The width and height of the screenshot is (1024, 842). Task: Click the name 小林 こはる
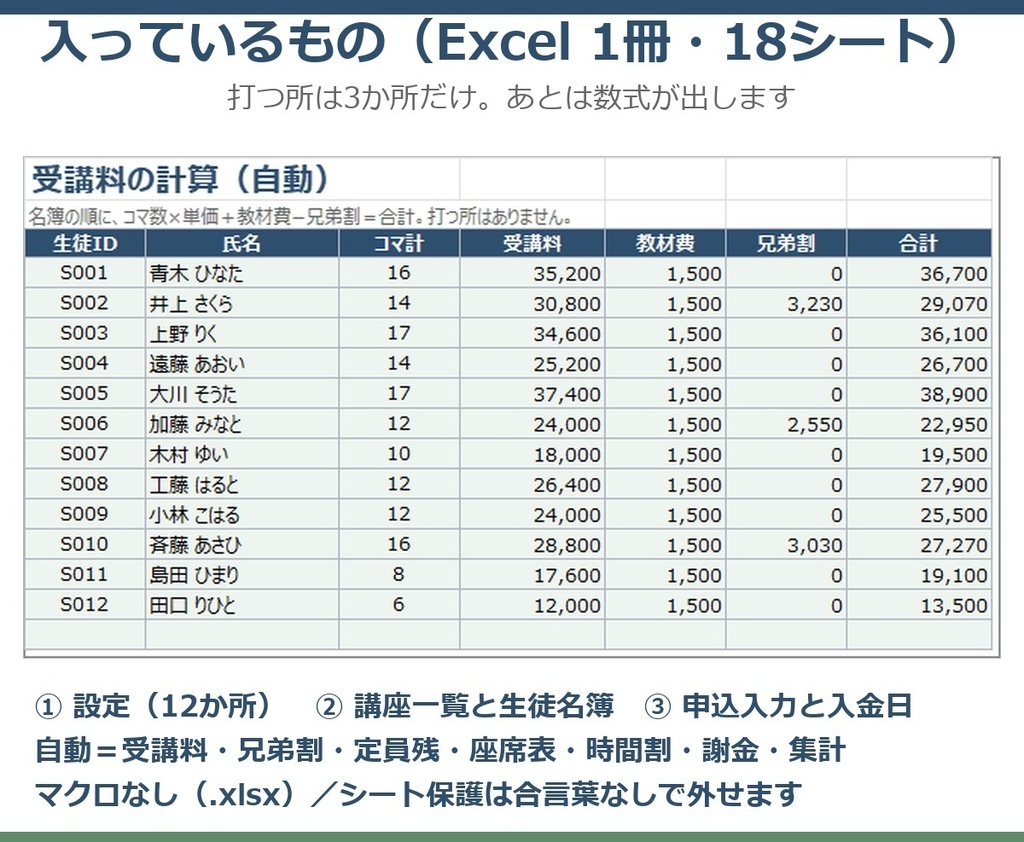click(195, 514)
